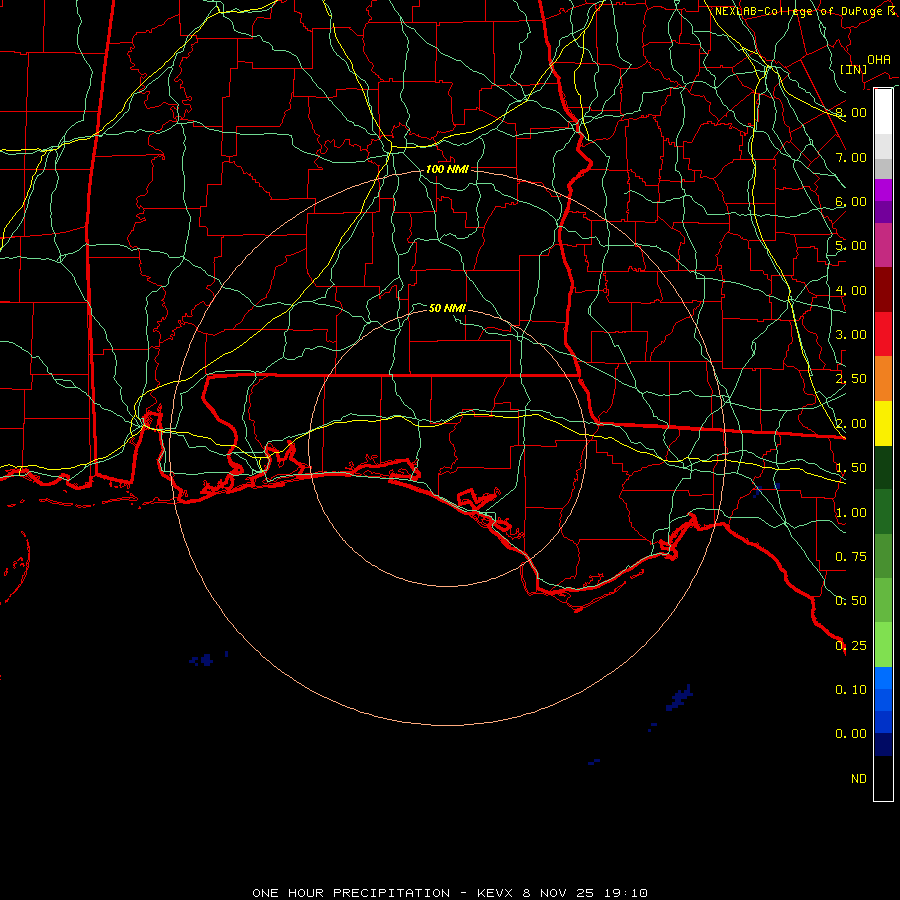The image size is (900, 900).
Task: Click the 100 NMI range ring label
Action: [446, 170]
